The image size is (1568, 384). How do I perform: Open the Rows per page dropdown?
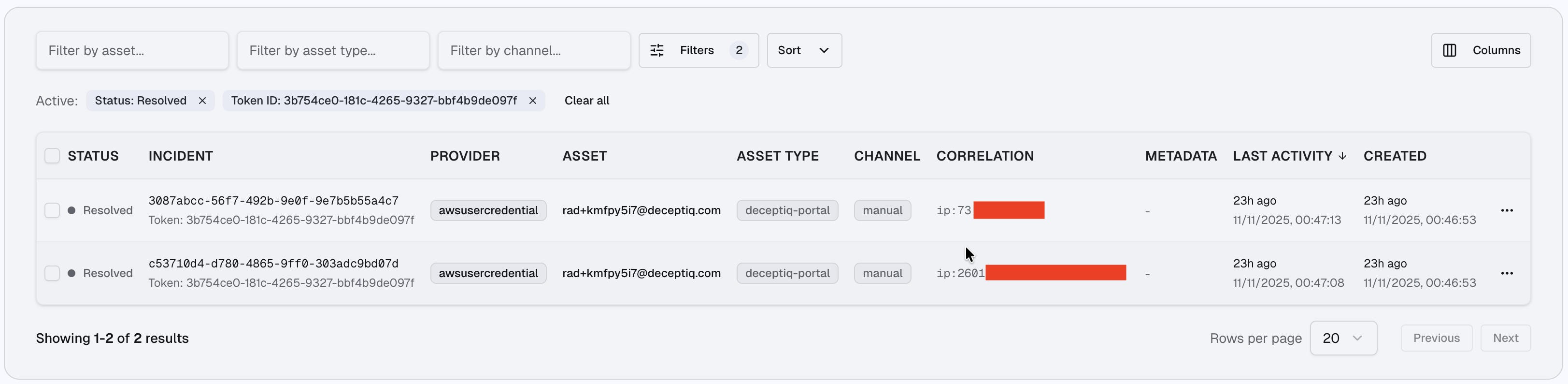click(1343, 338)
